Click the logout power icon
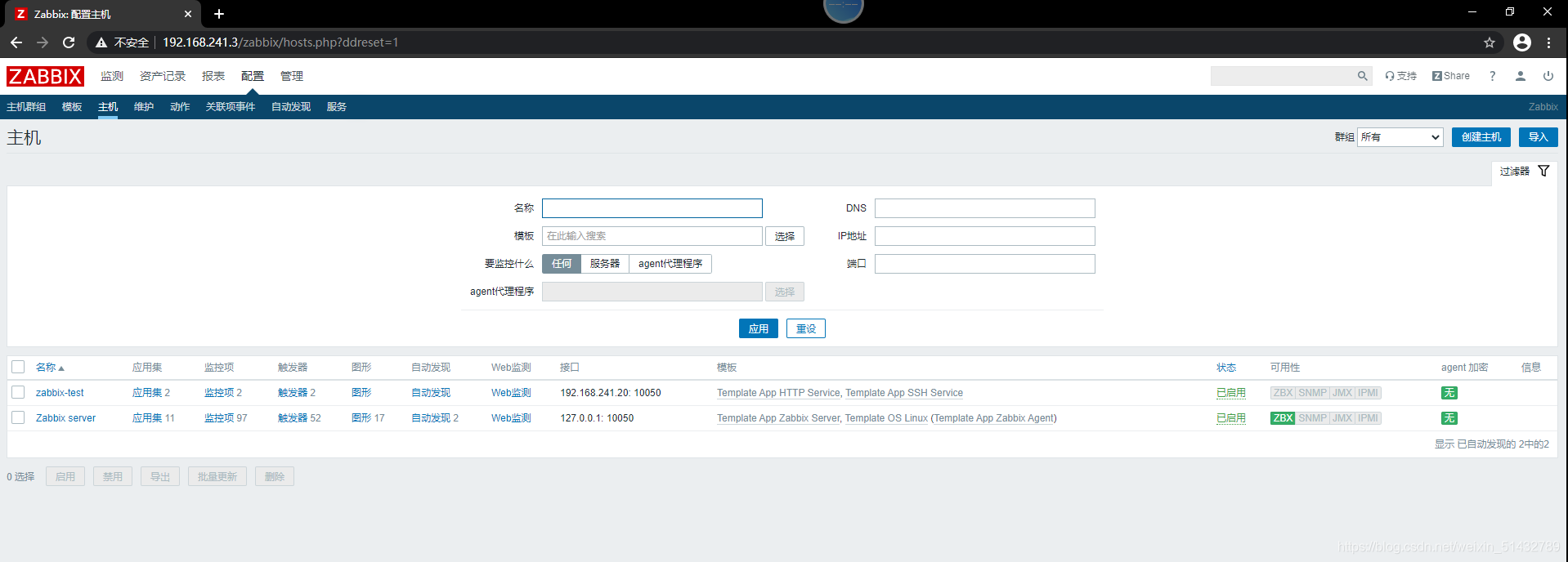1568x562 pixels. click(1548, 76)
